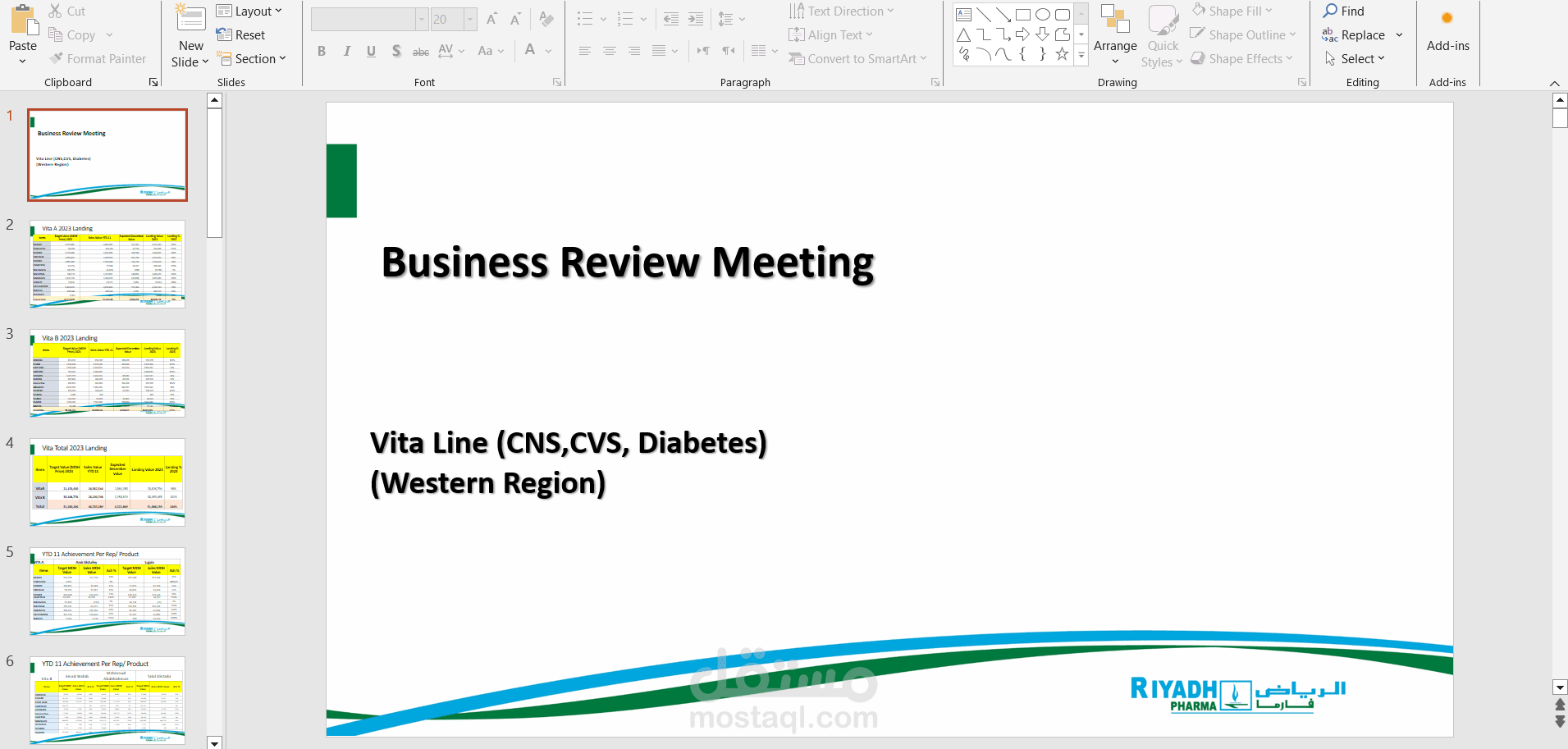Image resolution: width=1568 pixels, height=749 pixels.
Task: Set left-to-right text direction
Action: [x=703, y=51]
